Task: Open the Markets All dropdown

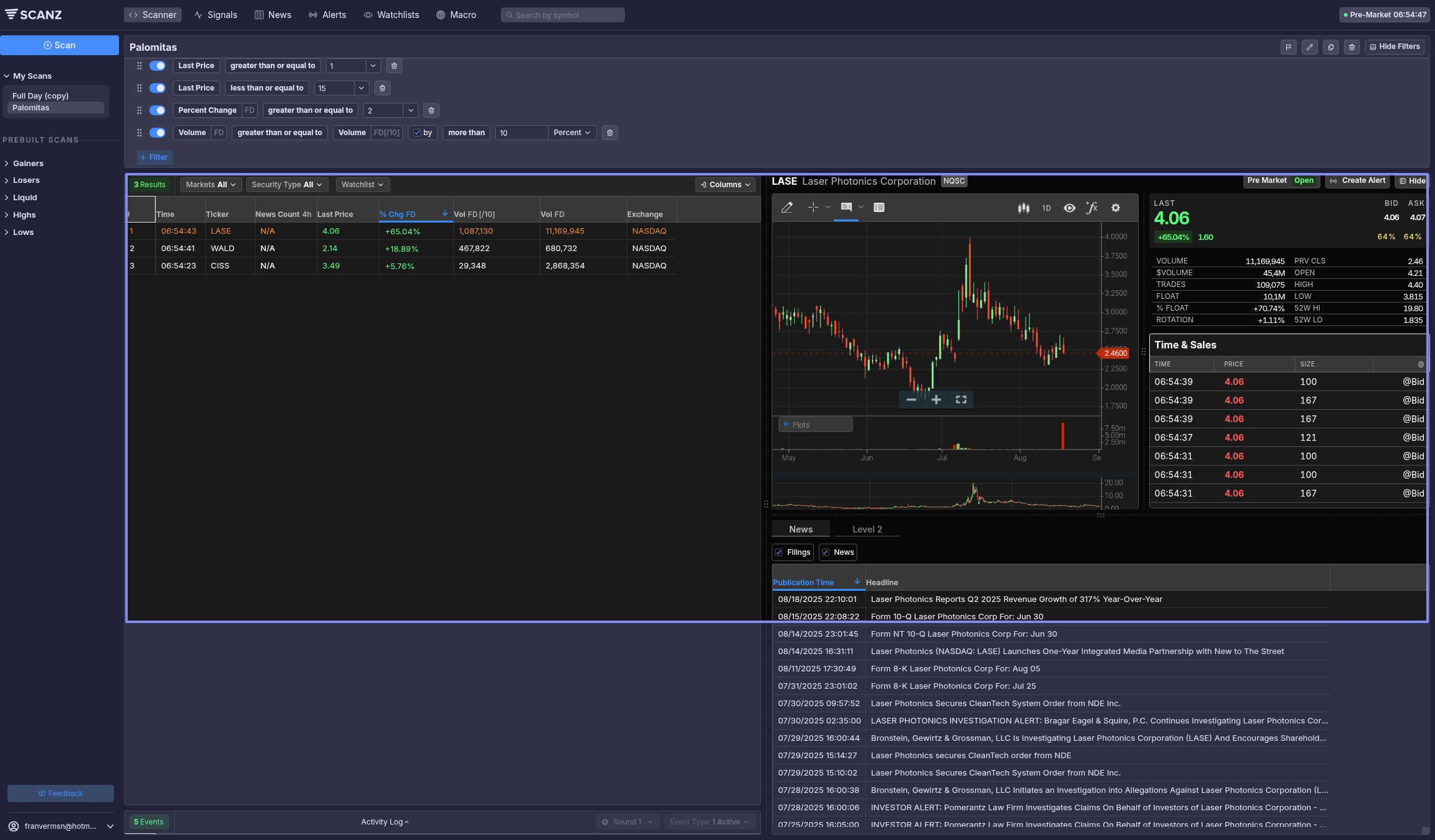Action: pyautogui.click(x=211, y=185)
